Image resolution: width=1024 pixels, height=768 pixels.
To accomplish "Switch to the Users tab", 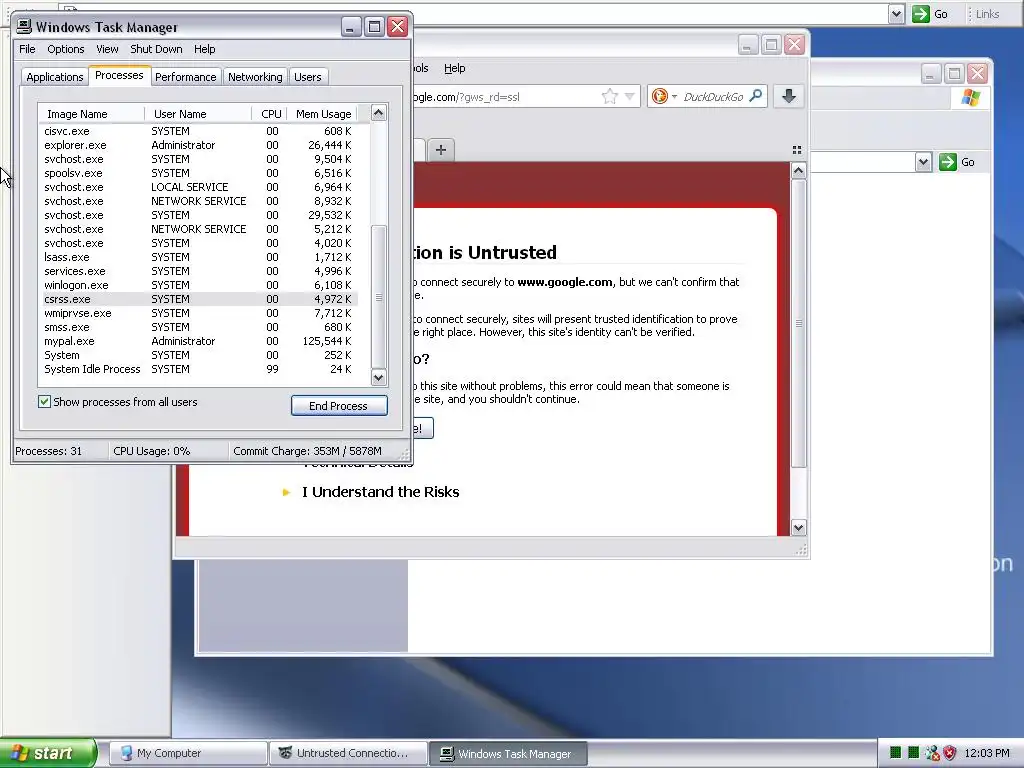I will 308,77.
